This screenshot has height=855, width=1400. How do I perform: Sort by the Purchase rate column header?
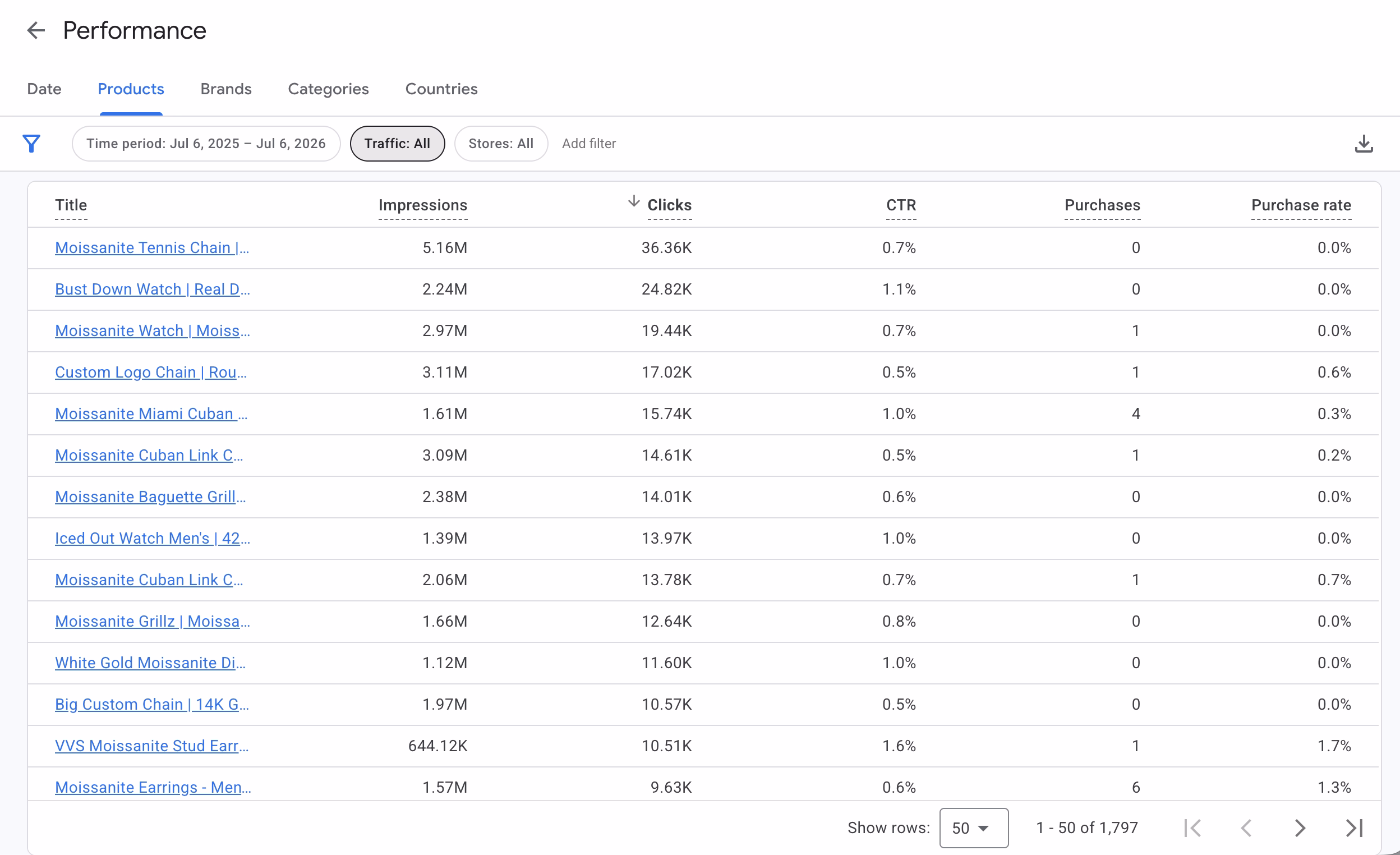tap(1301, 205)
